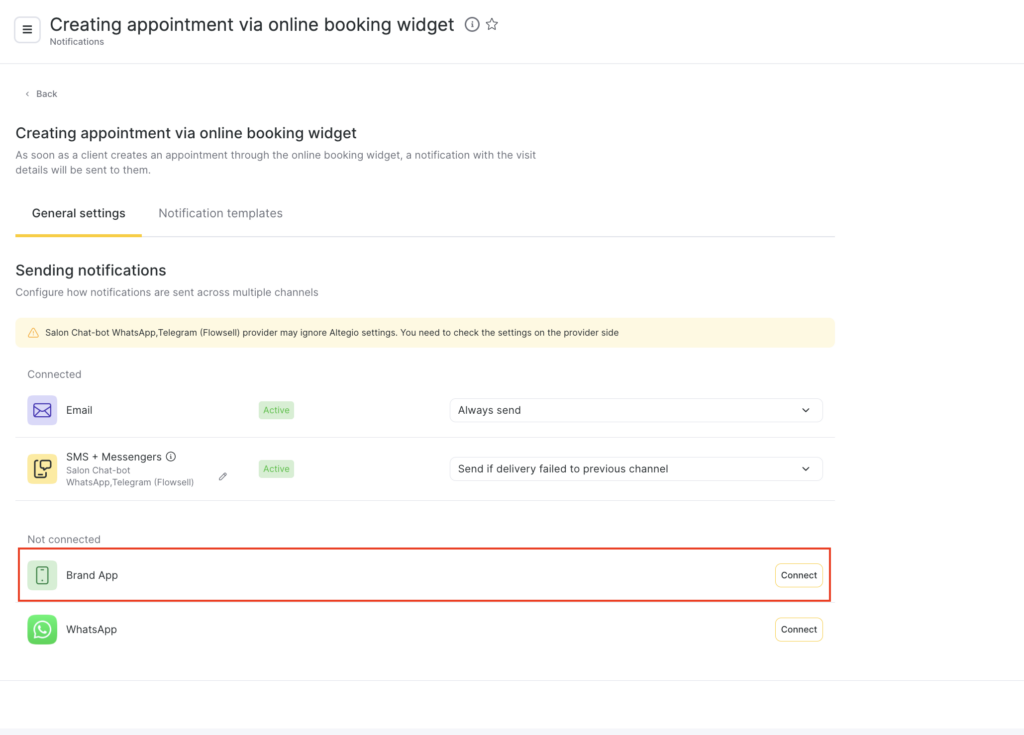Open the hamburger menu button
The image size is (1024, 735).
click(27, 30)
